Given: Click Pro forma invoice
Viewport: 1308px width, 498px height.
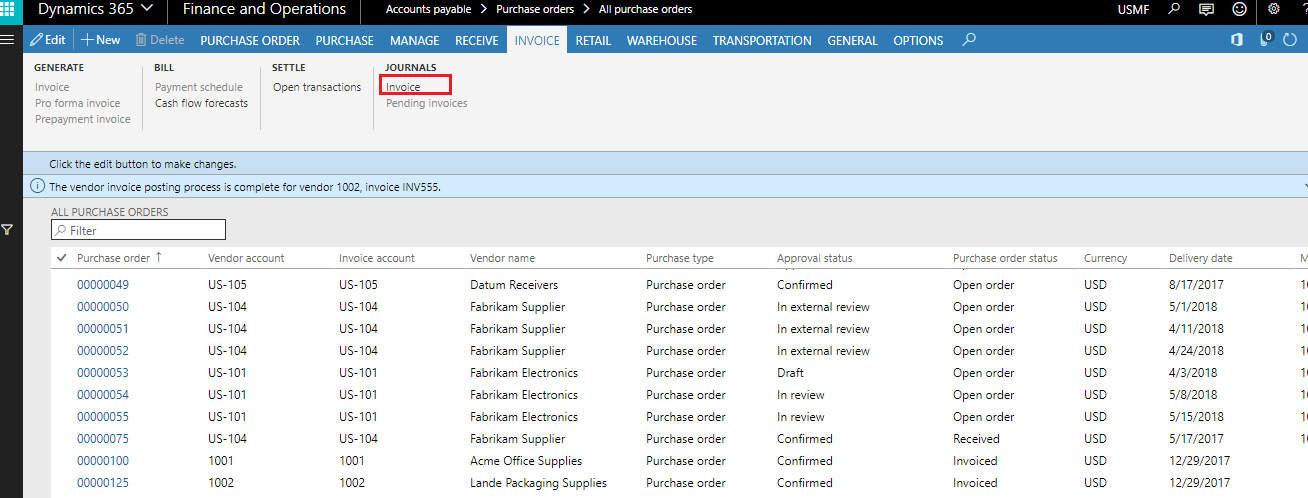Looking at the screenshot, I should click(77, 103).
